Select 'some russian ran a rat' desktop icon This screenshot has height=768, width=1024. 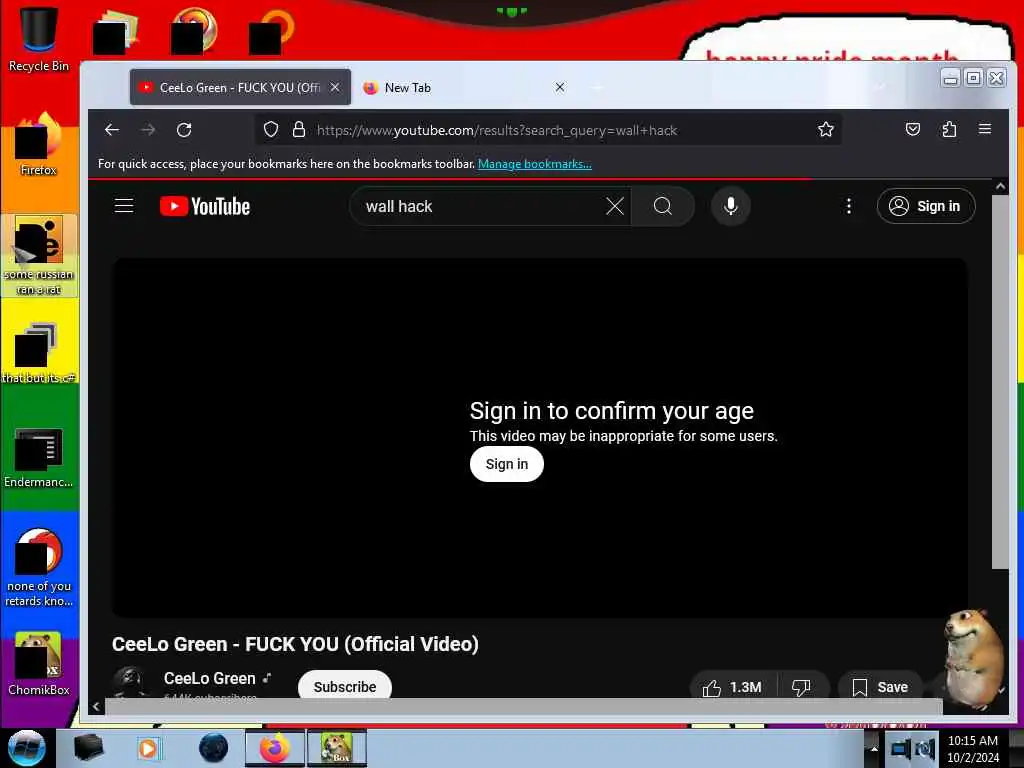(39, 256)
